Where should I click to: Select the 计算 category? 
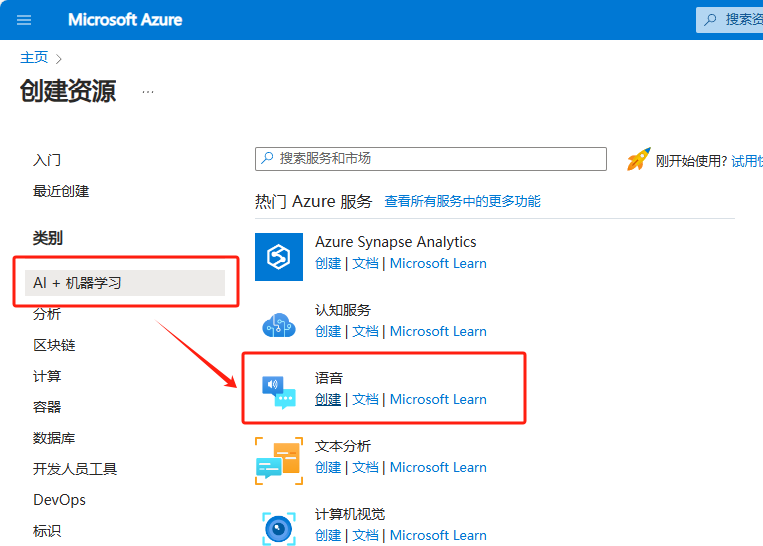click(x=47, y=376)
